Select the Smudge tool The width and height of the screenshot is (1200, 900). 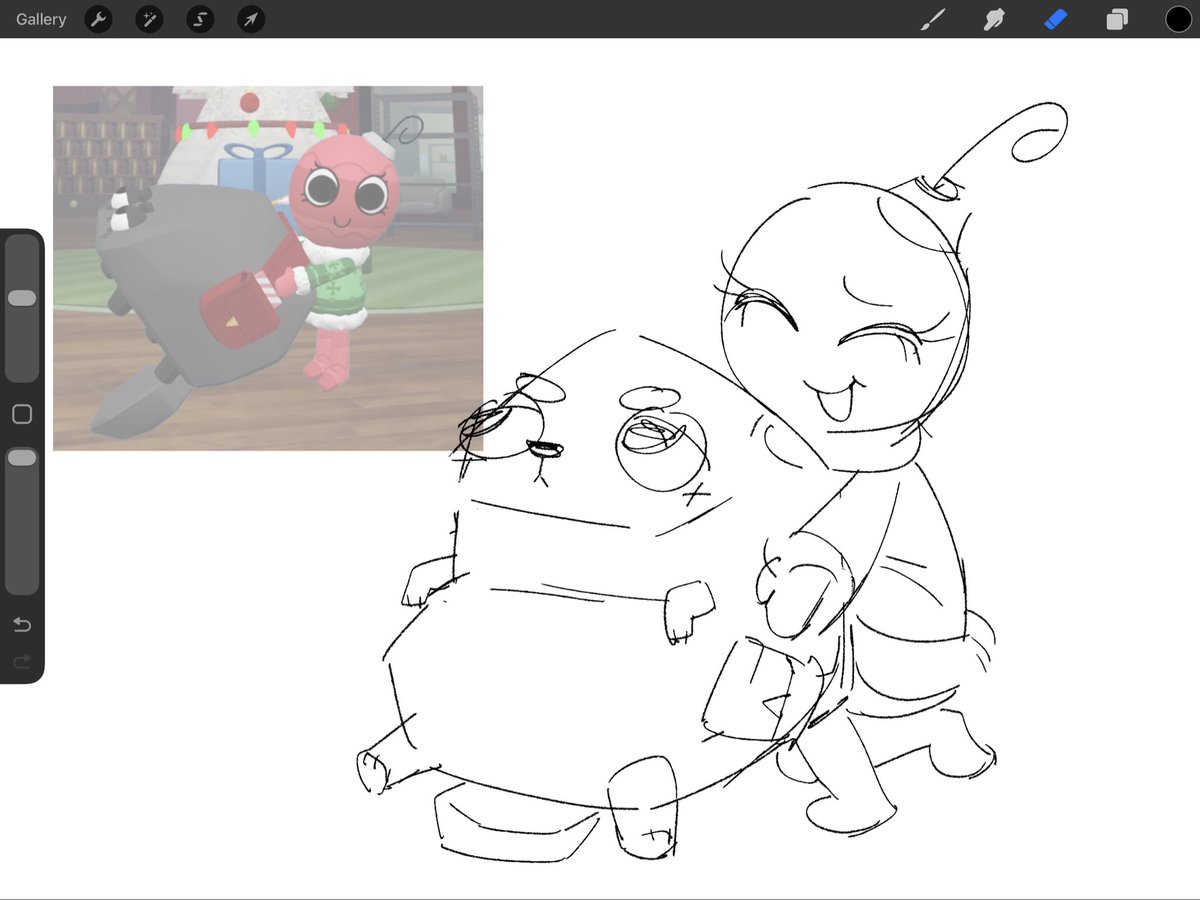click(x=994, y=19)
